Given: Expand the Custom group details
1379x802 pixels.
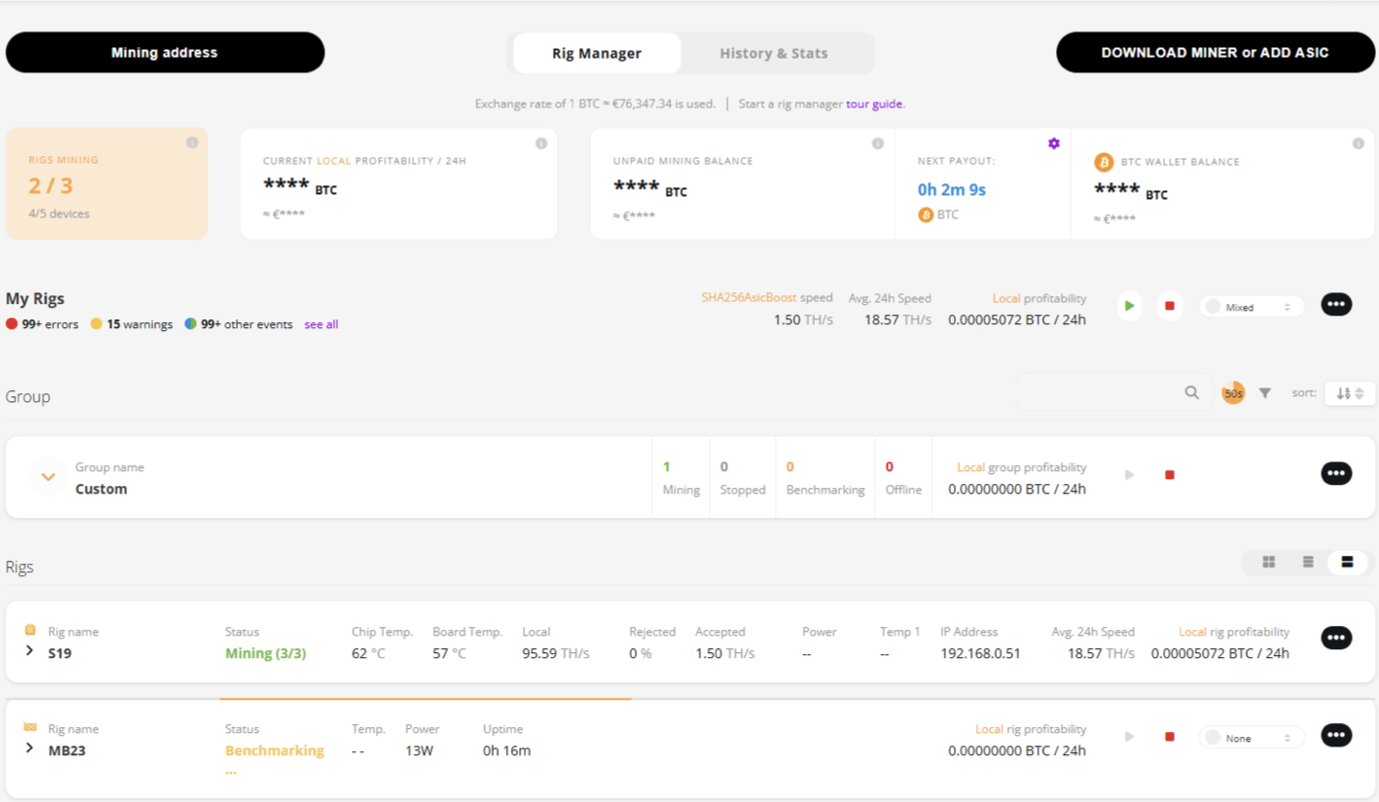Looking at the screenshot, I should tap(48, 476).
